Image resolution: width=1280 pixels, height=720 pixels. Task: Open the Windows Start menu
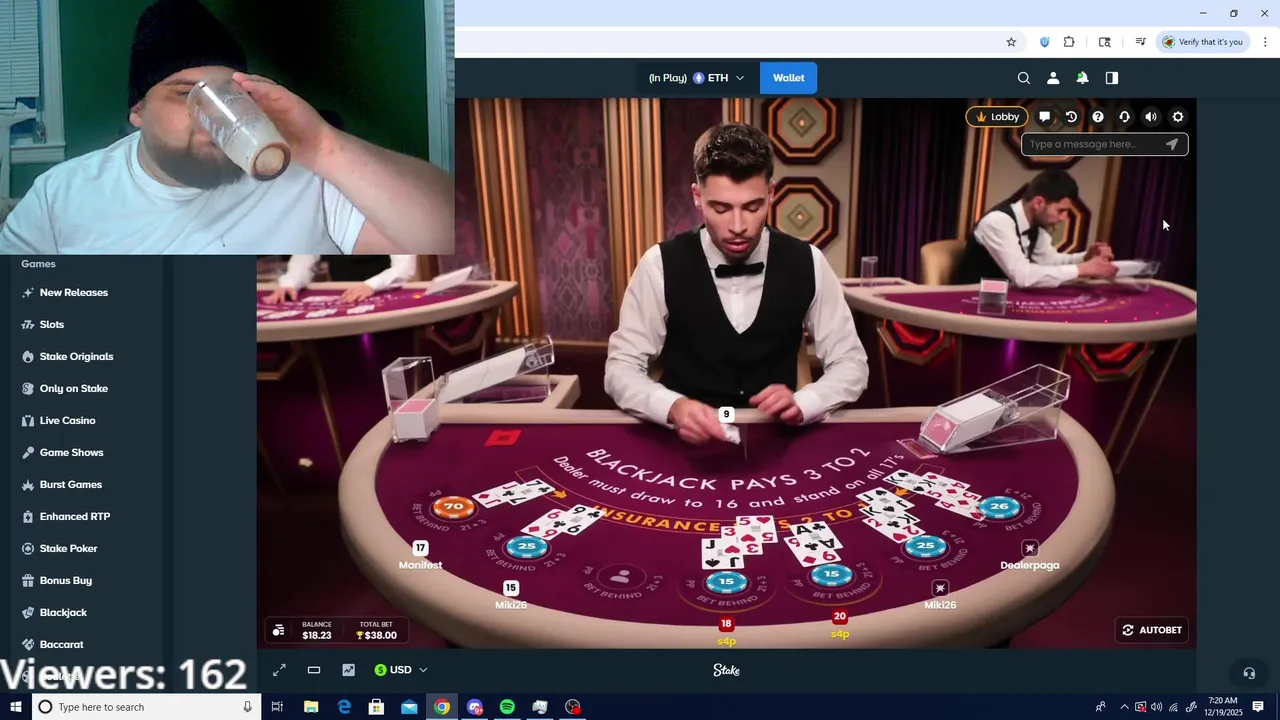(15, 707)
